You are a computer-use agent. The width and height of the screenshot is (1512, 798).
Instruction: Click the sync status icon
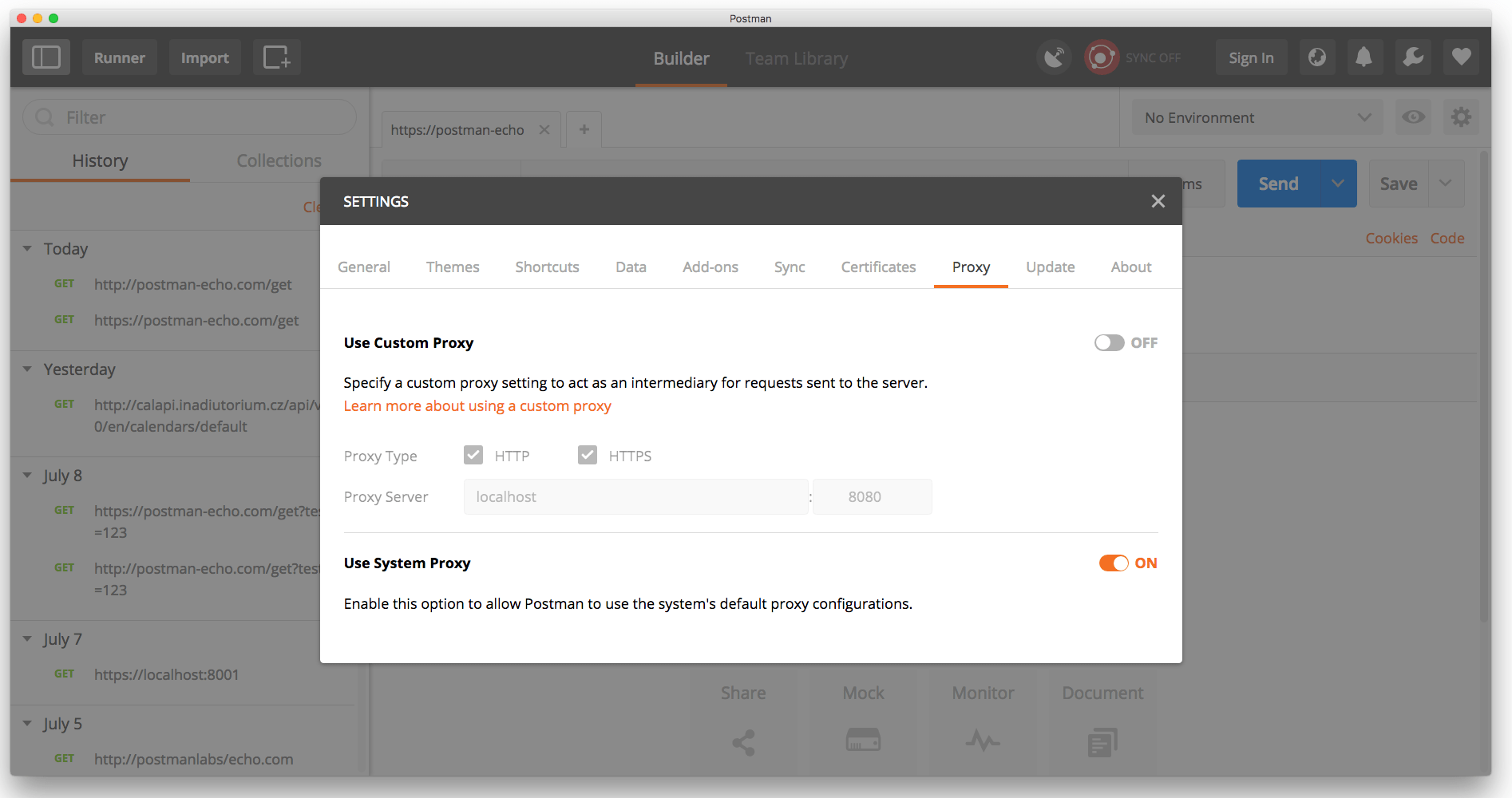pyautogui.click(x=1101, y=57)
